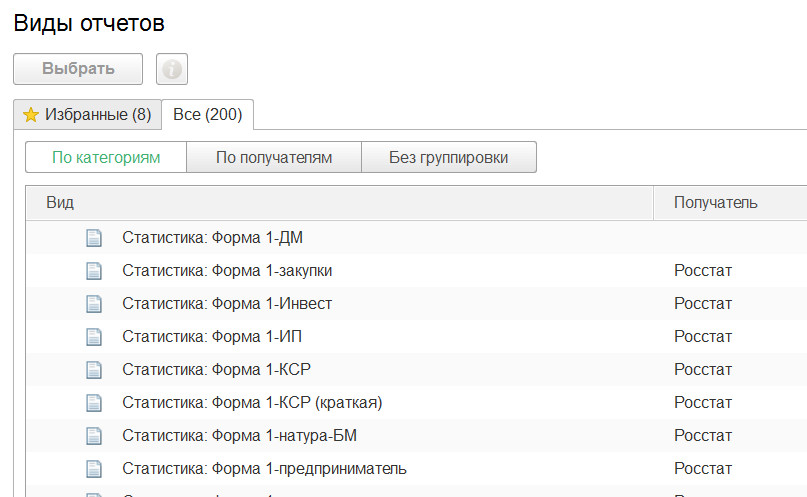Click document icon for Форма 1-натура-БМ
807x497 pixels.
94,435
